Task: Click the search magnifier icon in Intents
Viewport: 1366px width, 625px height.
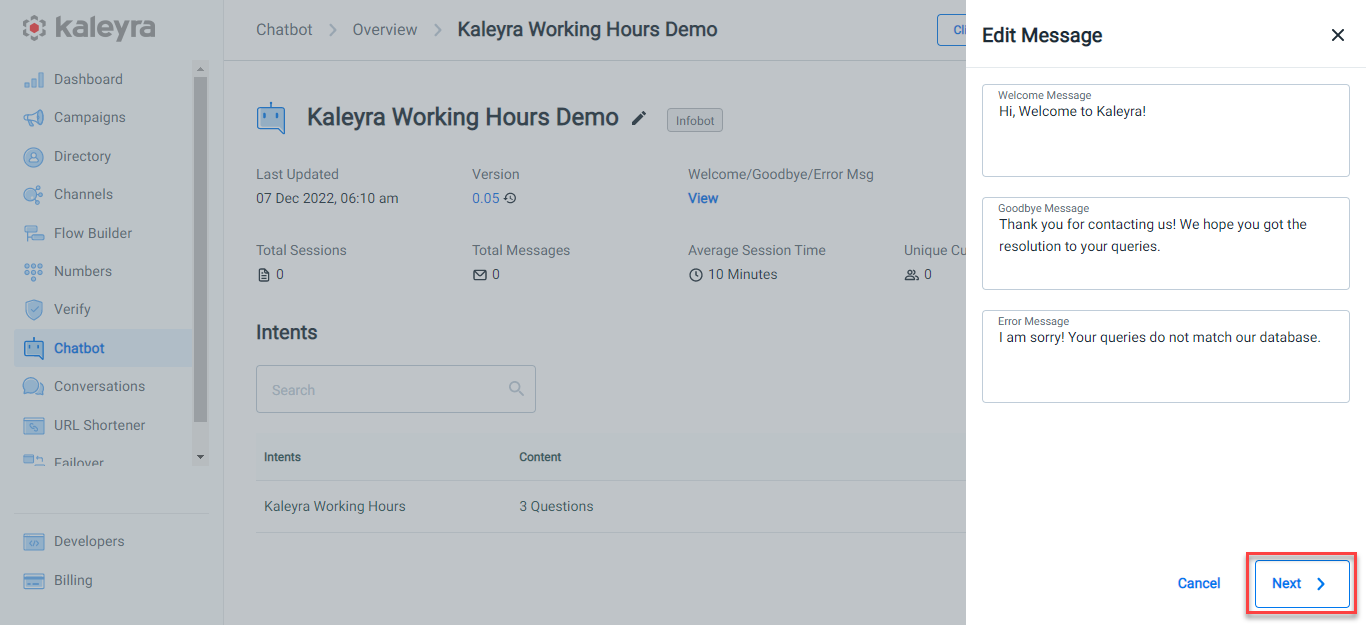Action: pyautogui.click(x=516, y=389)
